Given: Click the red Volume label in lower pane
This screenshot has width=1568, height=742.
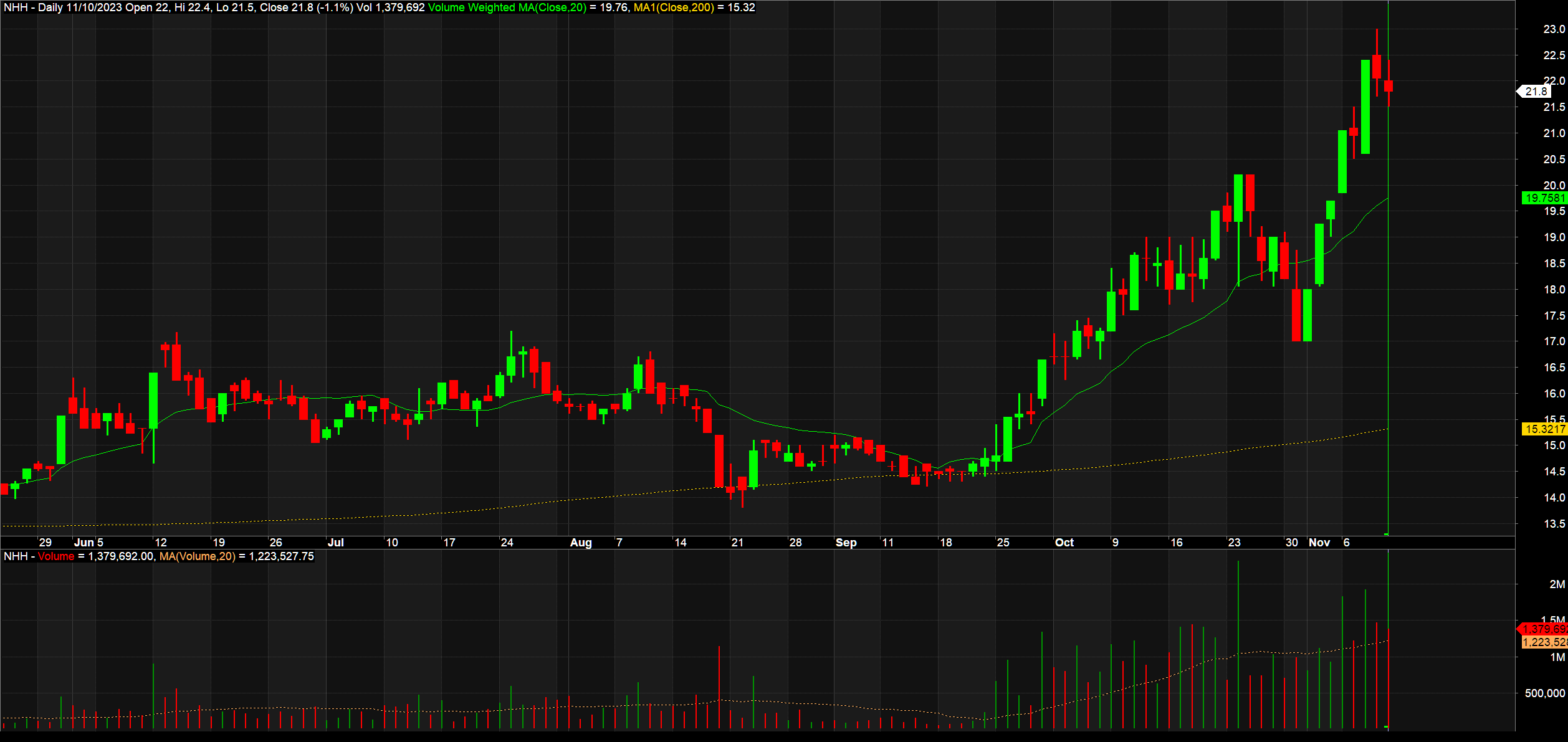Looking at the screenshot, I should (56, 556).
